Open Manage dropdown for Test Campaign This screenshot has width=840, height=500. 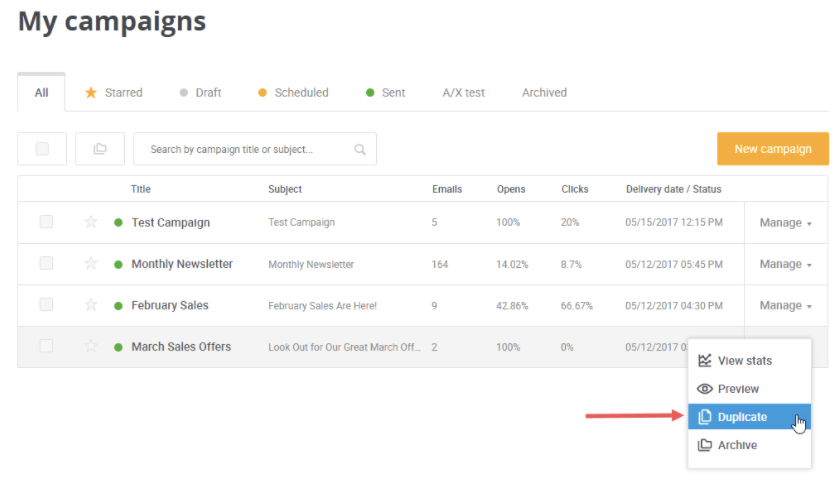[x=786, y=222]
